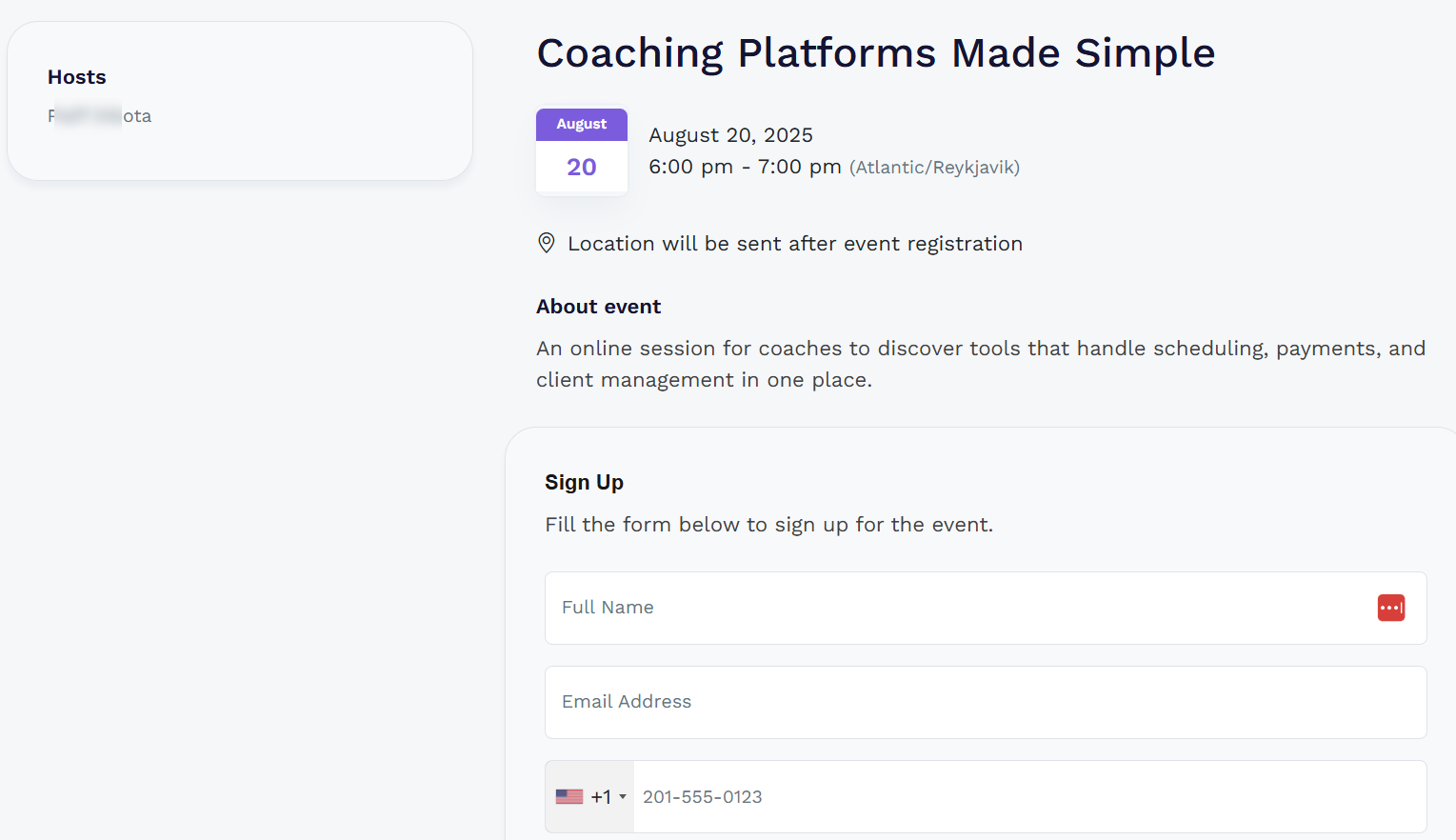Click the date number 20 in calendar icon
1456x840 pixels.
[x=581, y=167]
